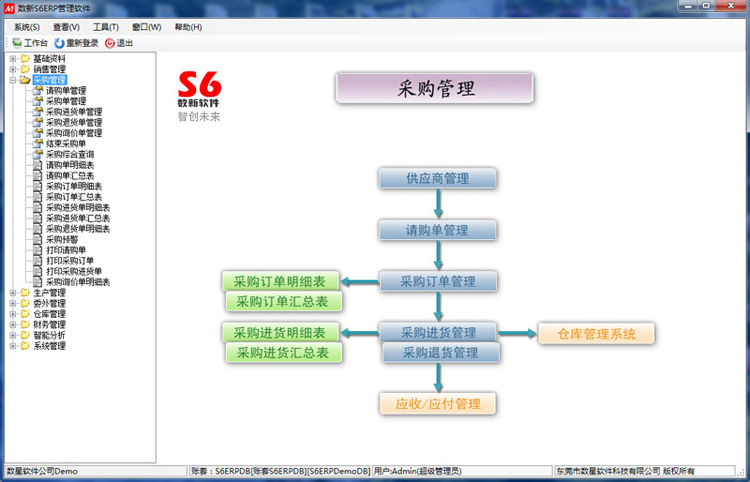Image resolution: width=750 pixels, height=482 pixels.
Task: Click the red 退出 exit toolbar icon
Action: 110,43
